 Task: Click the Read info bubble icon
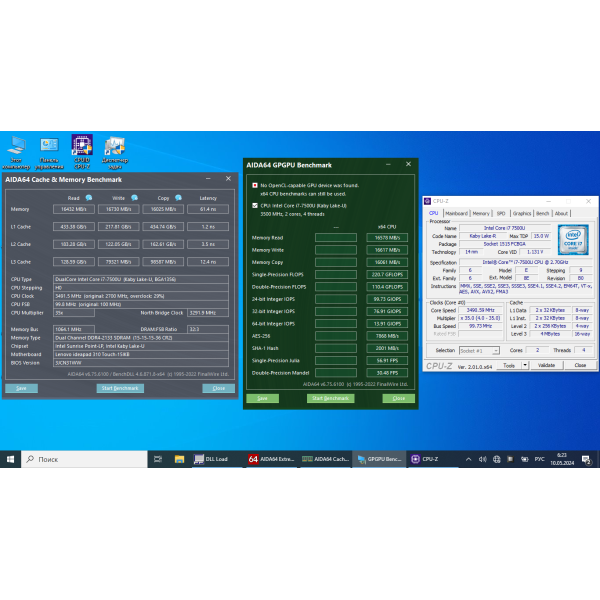(x=89, y=198)
